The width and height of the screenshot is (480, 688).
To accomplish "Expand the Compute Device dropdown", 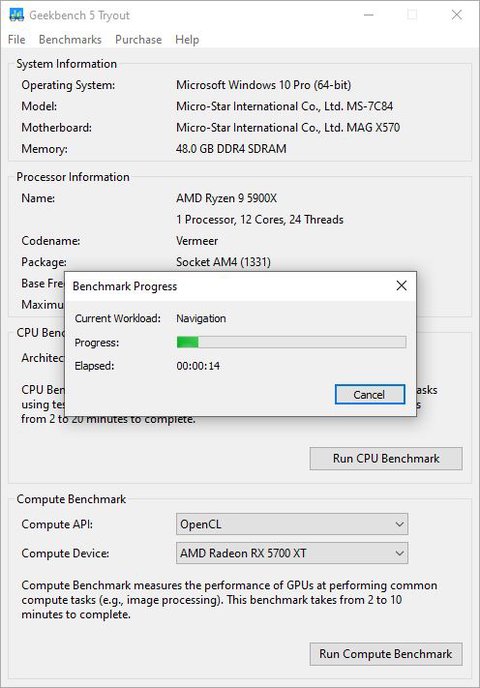I will [292, 553].
